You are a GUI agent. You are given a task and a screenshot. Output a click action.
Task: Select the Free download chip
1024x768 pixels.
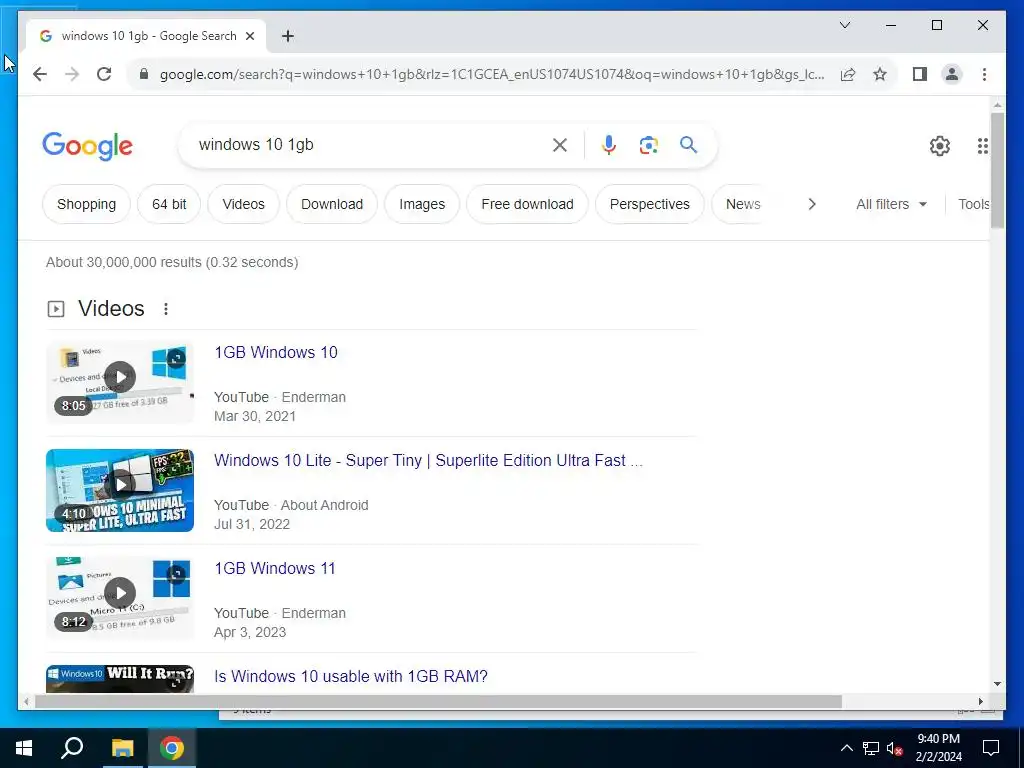(x=527, y=204)
